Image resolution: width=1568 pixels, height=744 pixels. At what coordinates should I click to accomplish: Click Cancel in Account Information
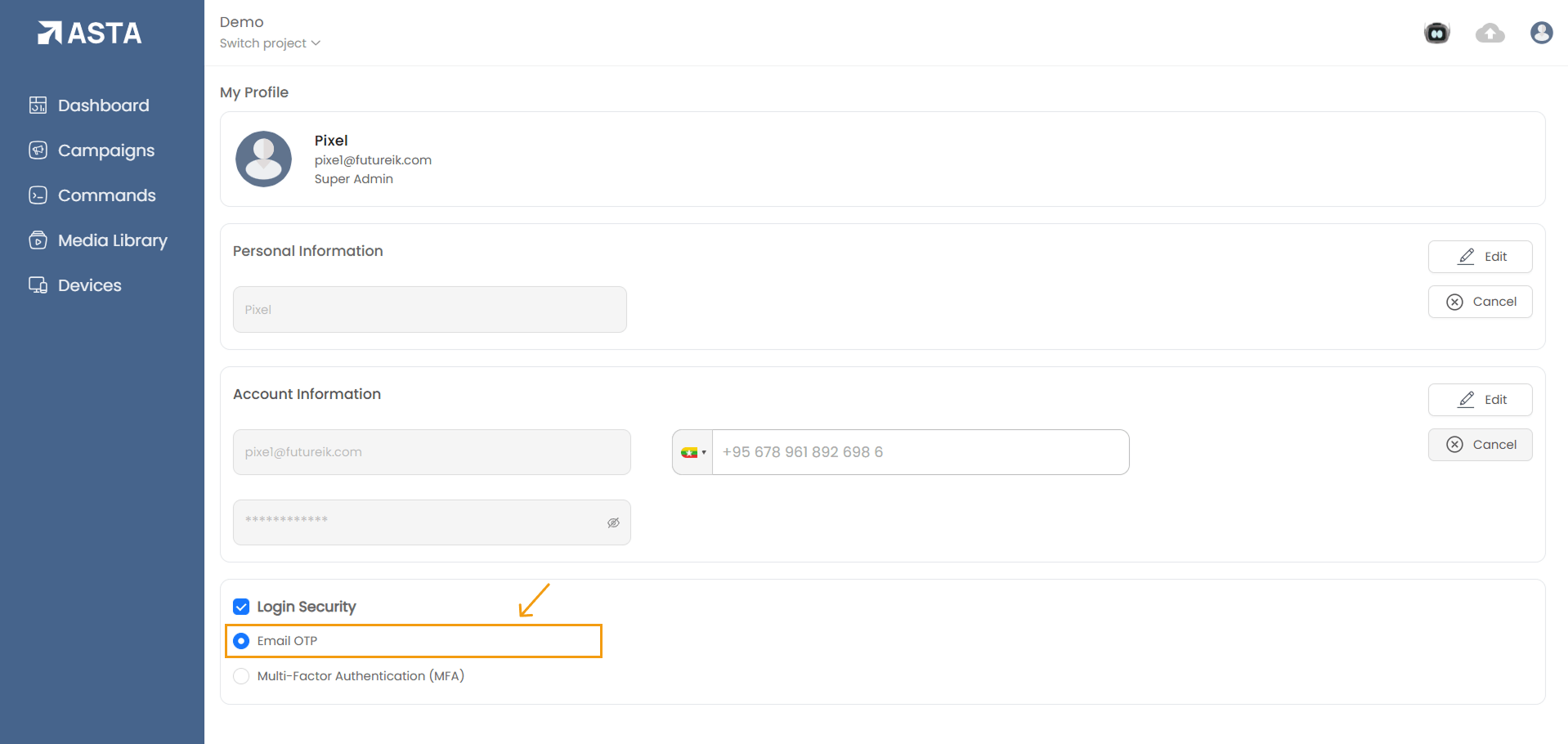(x=1480, y=445)
